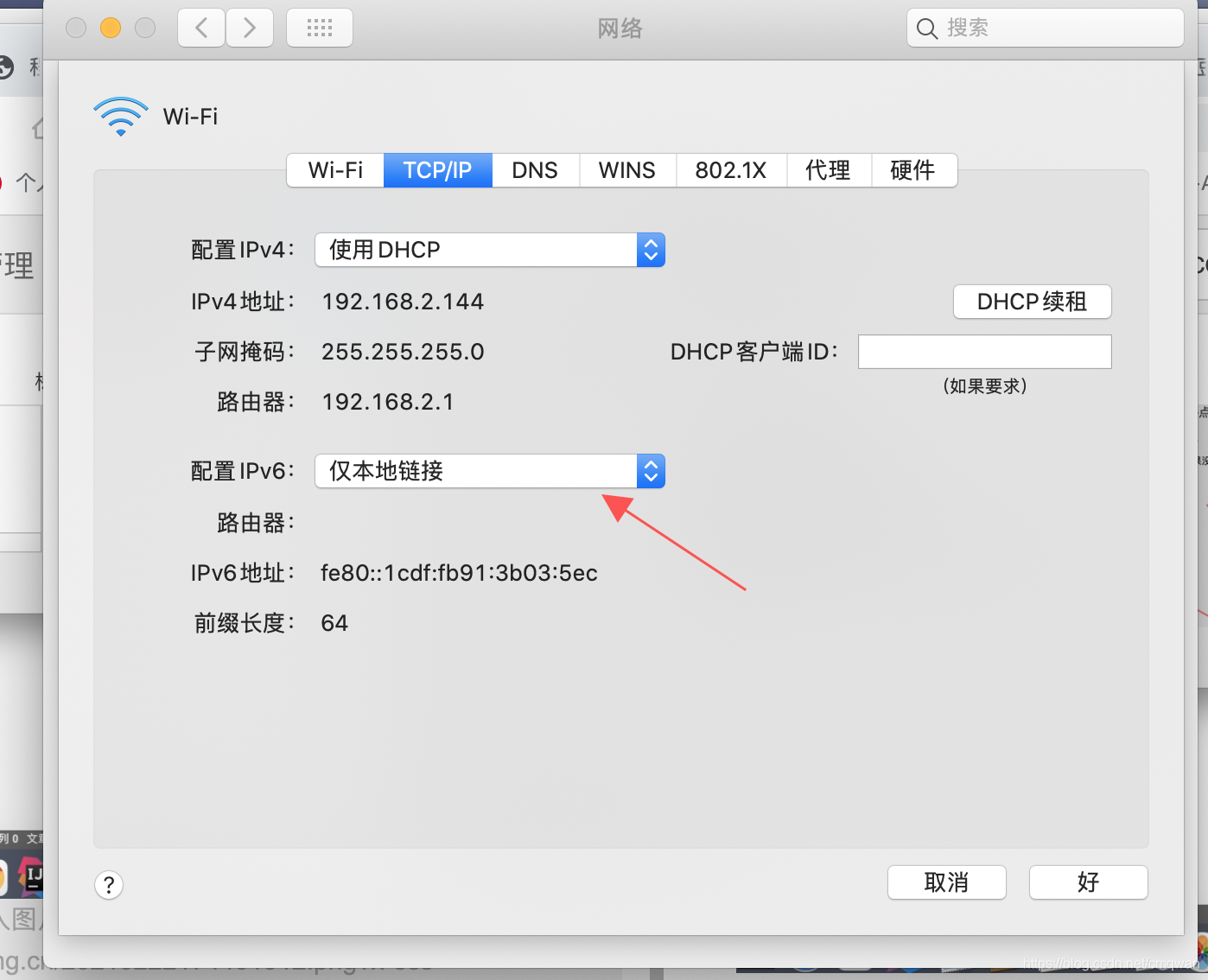Focus the 搜索 search field
The height and width of the screenshot is (980, 1208).
pos(1046,29)
